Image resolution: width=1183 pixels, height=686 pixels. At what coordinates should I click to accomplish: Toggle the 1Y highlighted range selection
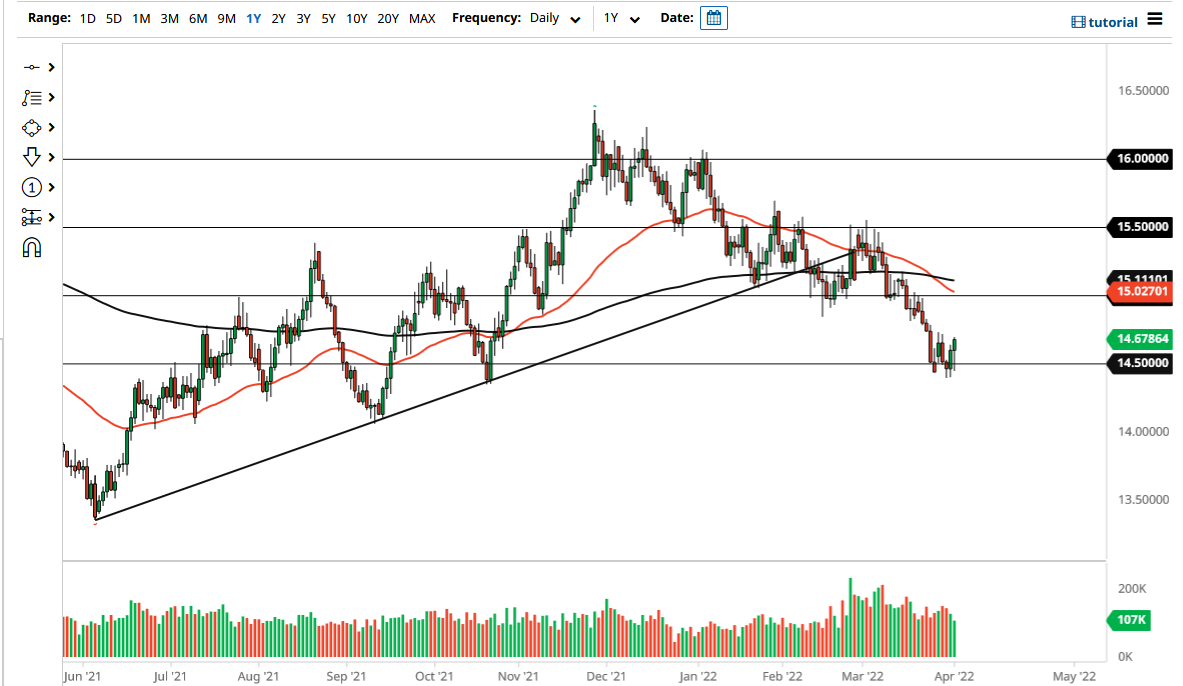(251, 18)
